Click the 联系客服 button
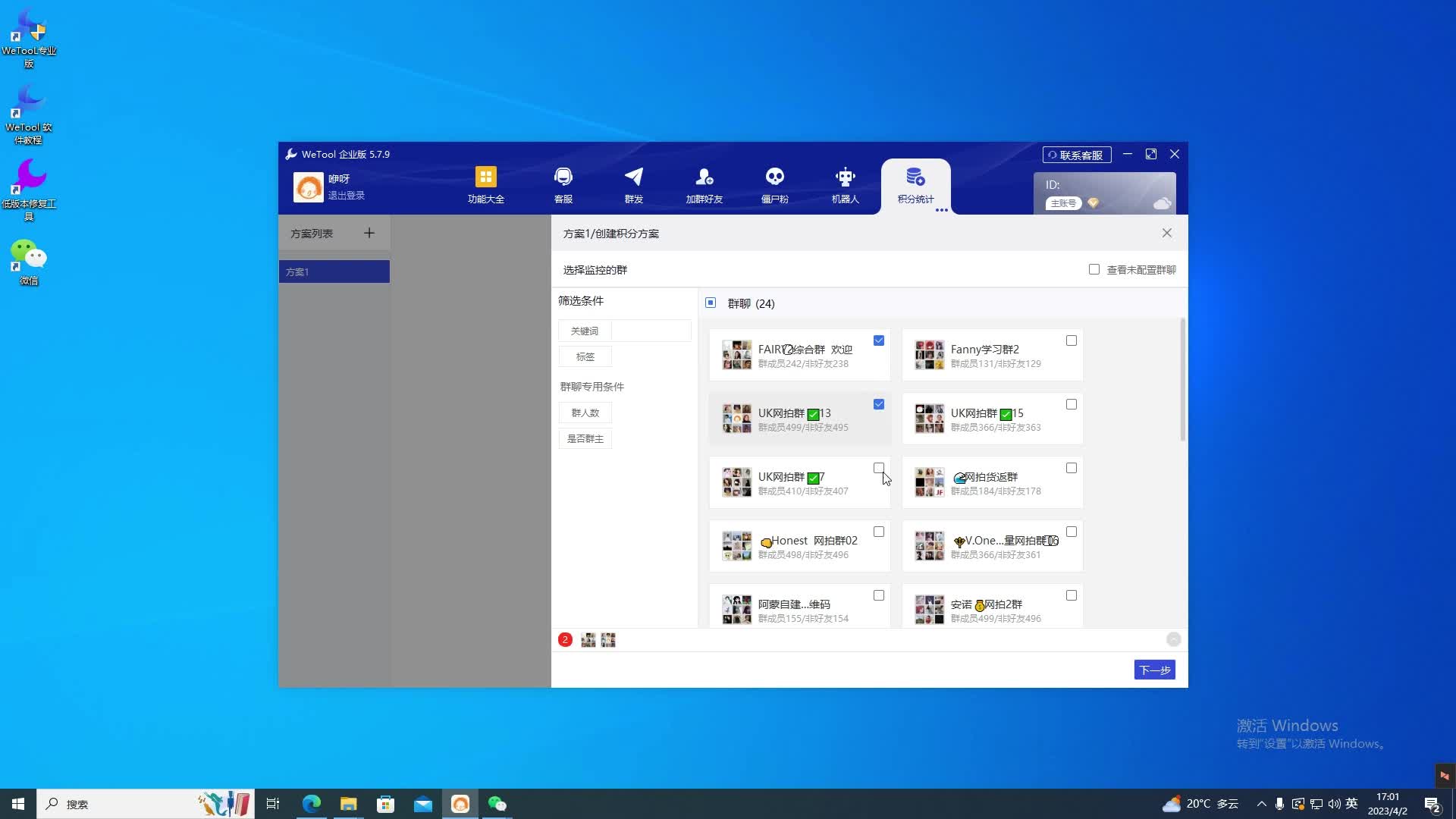 click(x=1076, y=155)
